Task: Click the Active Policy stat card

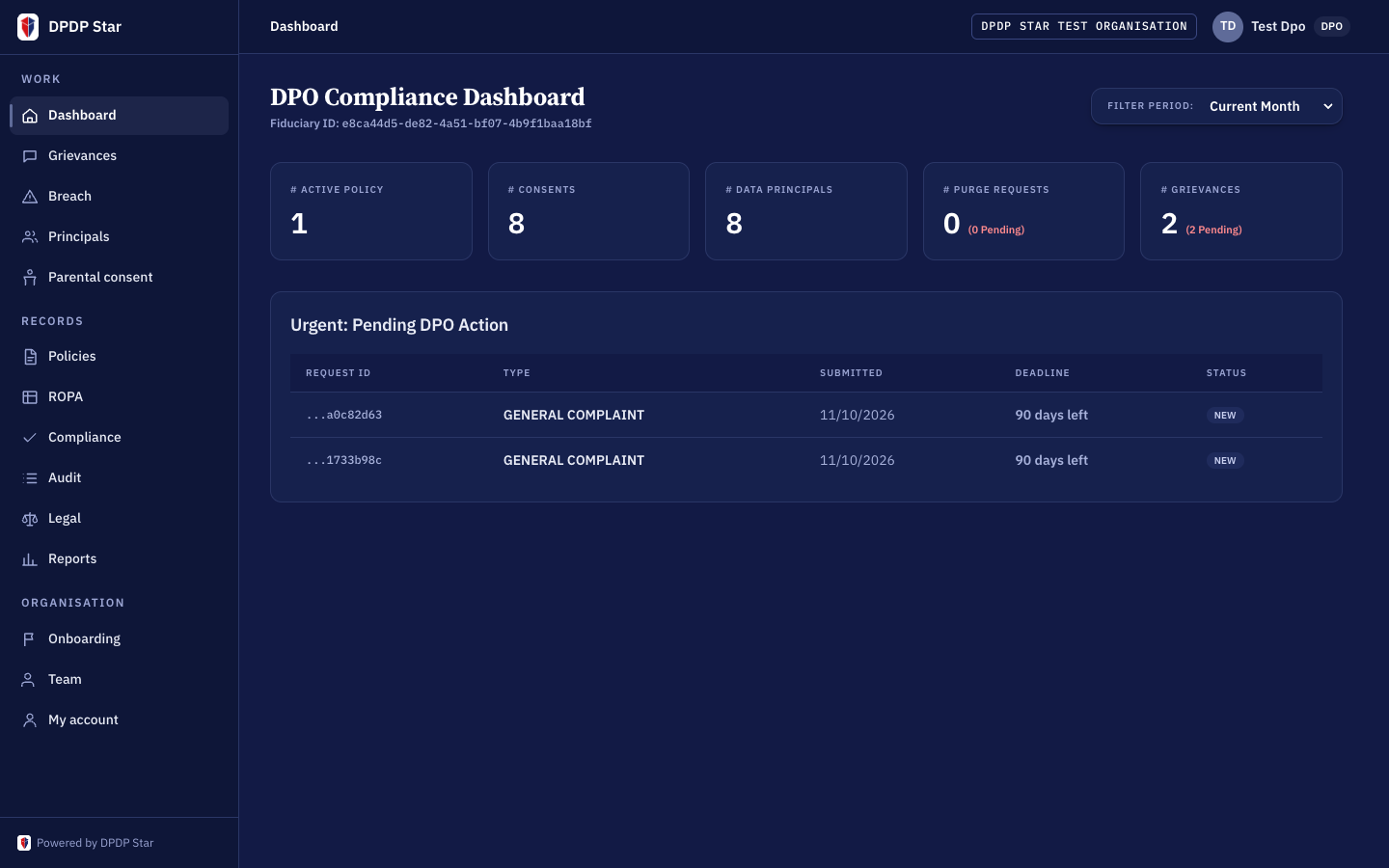Action: (x=371, y=211)
